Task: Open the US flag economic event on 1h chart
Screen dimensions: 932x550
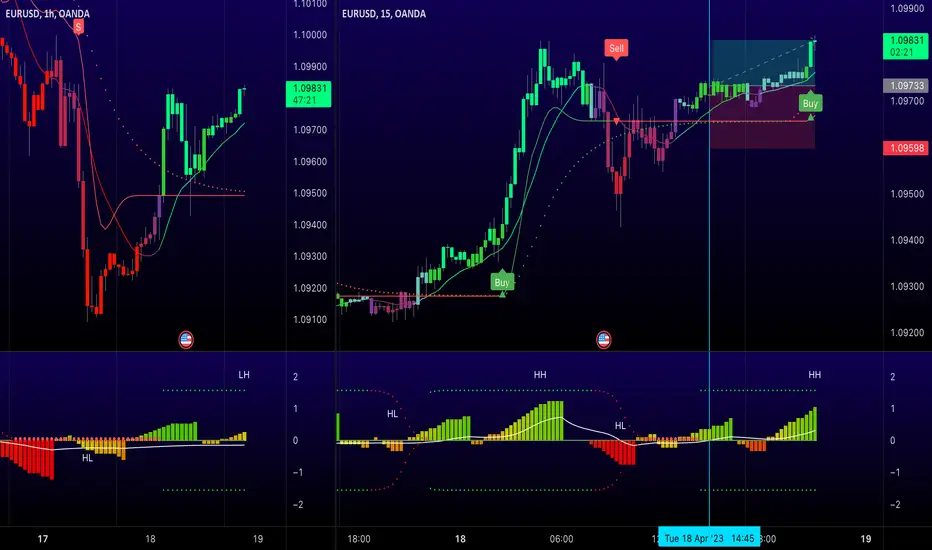Action: [186, 340]
